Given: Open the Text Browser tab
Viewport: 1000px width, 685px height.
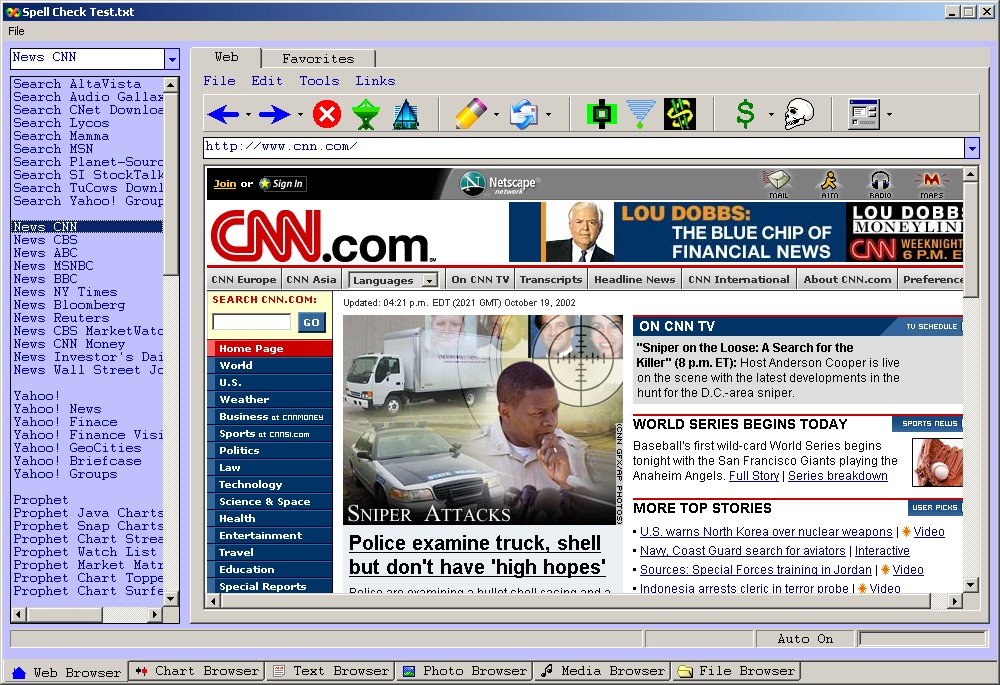Looking at the screenshot, I should [x=331, y=671].
